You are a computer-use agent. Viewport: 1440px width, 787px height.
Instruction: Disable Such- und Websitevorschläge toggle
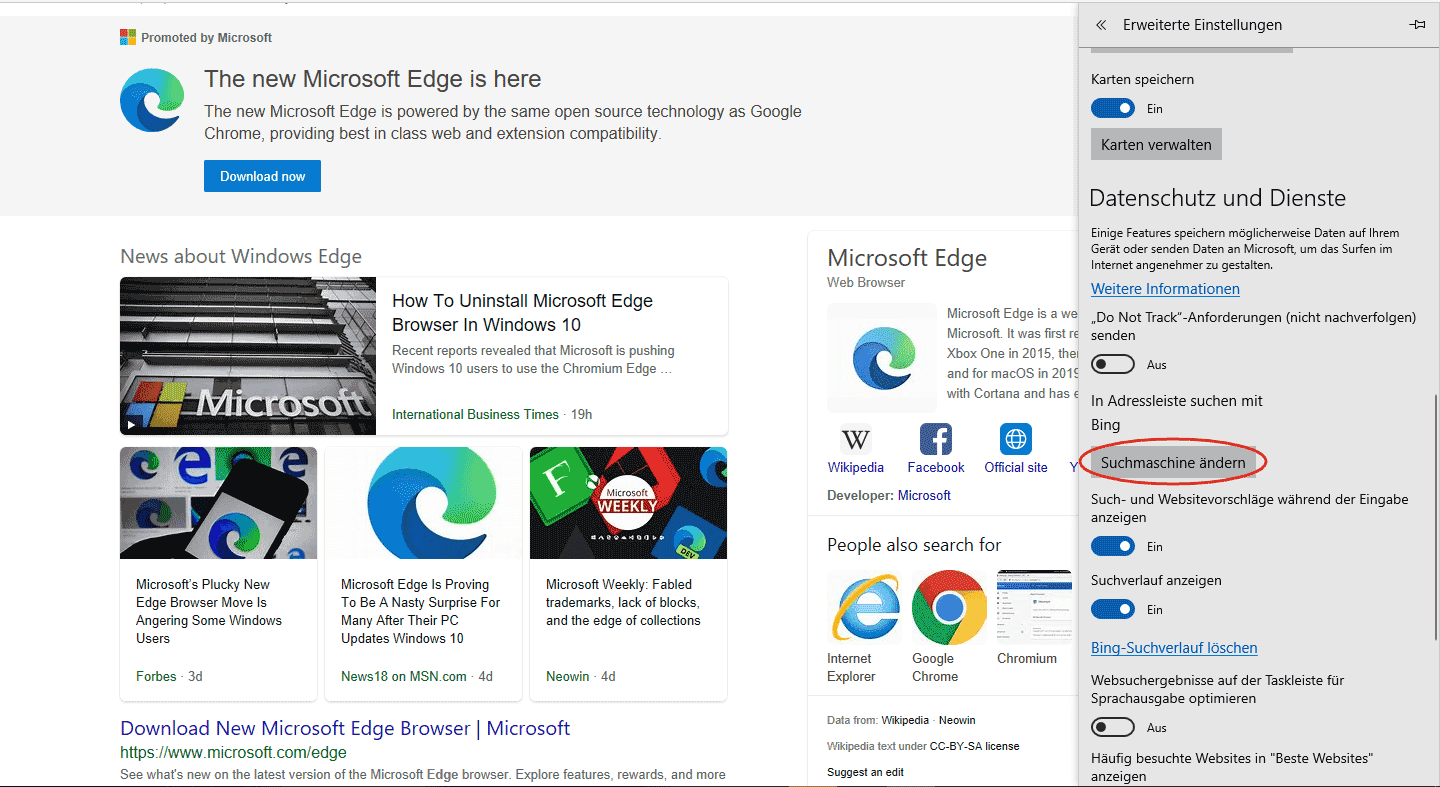click(x=1113, y=546)
